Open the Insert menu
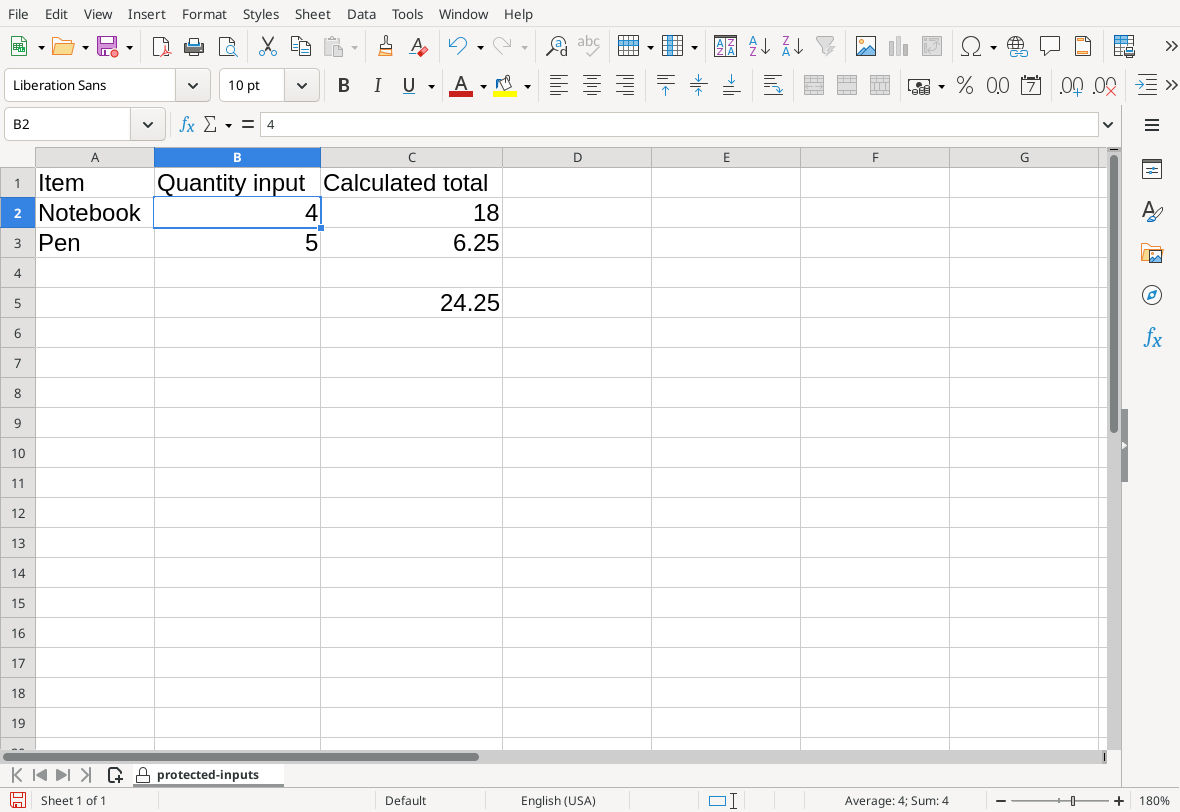This screenshot has height=812, width=1180. [147, 14]
